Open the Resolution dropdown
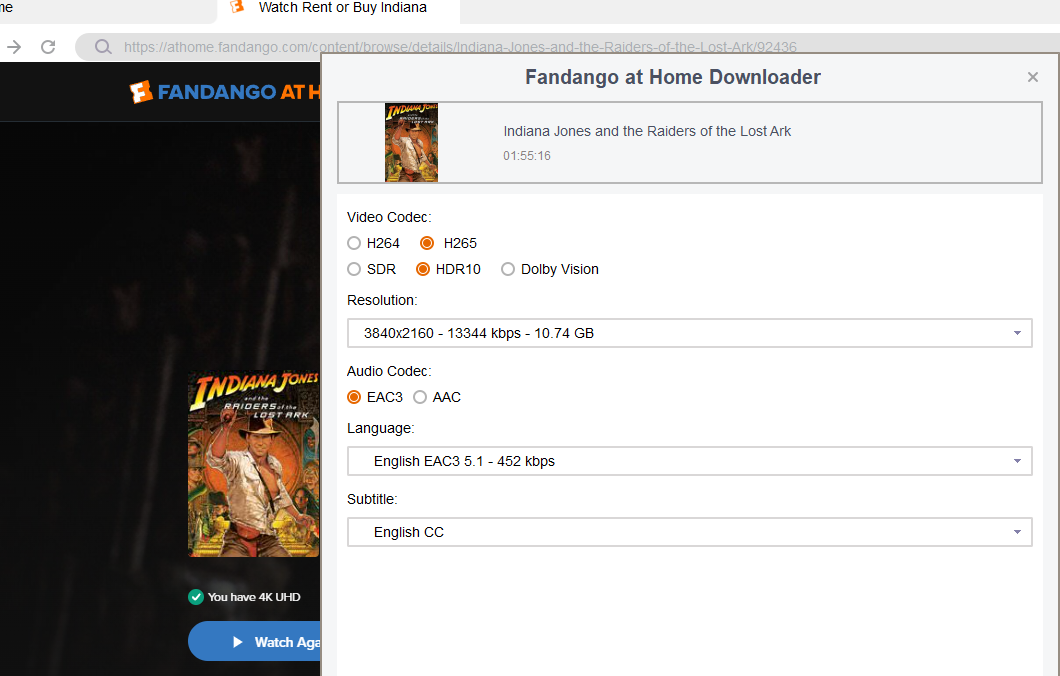Viewport: 1060px width, 676px height. [x=690, y=333]
